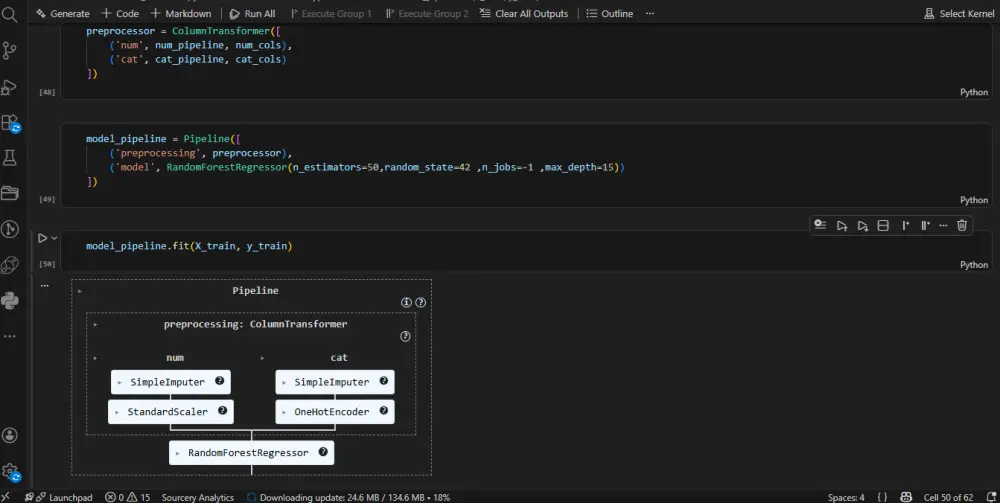Click Run All in the toolbar
Viewport: 1000px width, 503px height.
click(252, 13)
